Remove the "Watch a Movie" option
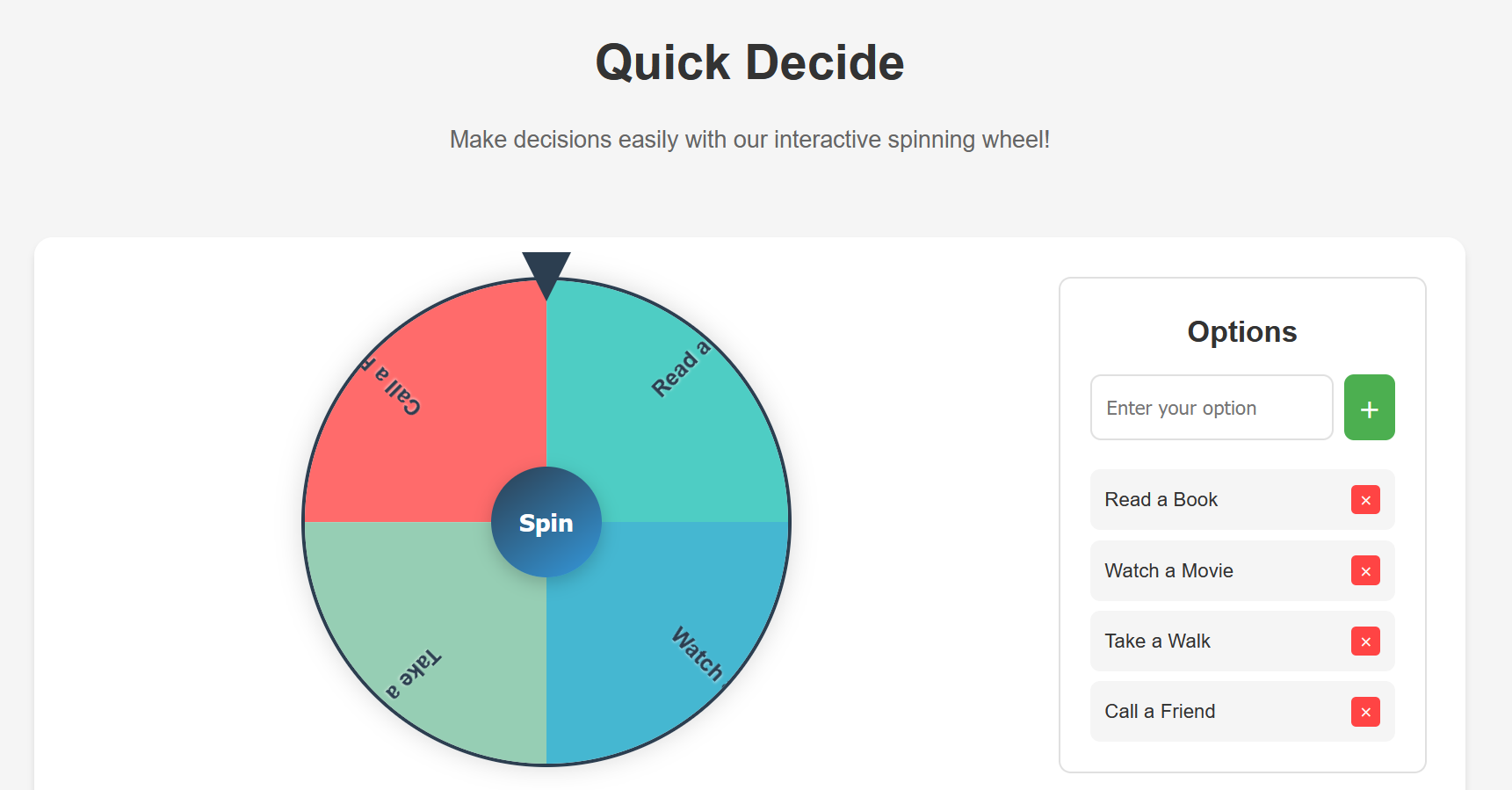Image resolution: width=1512 pixels, height=790 pixels. 1365,571
